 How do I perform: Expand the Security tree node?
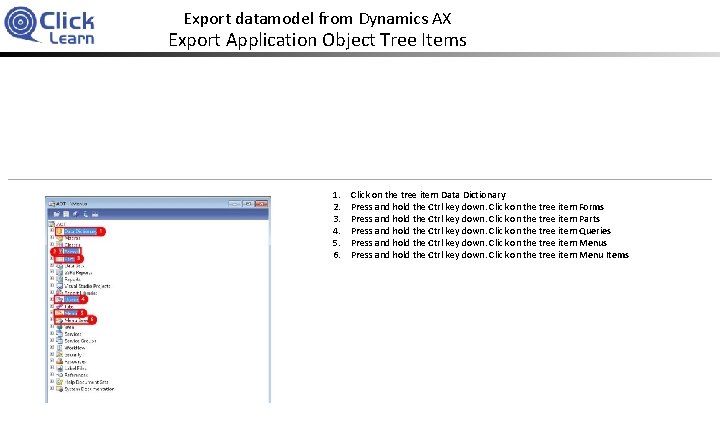click(x=52, y=354)
